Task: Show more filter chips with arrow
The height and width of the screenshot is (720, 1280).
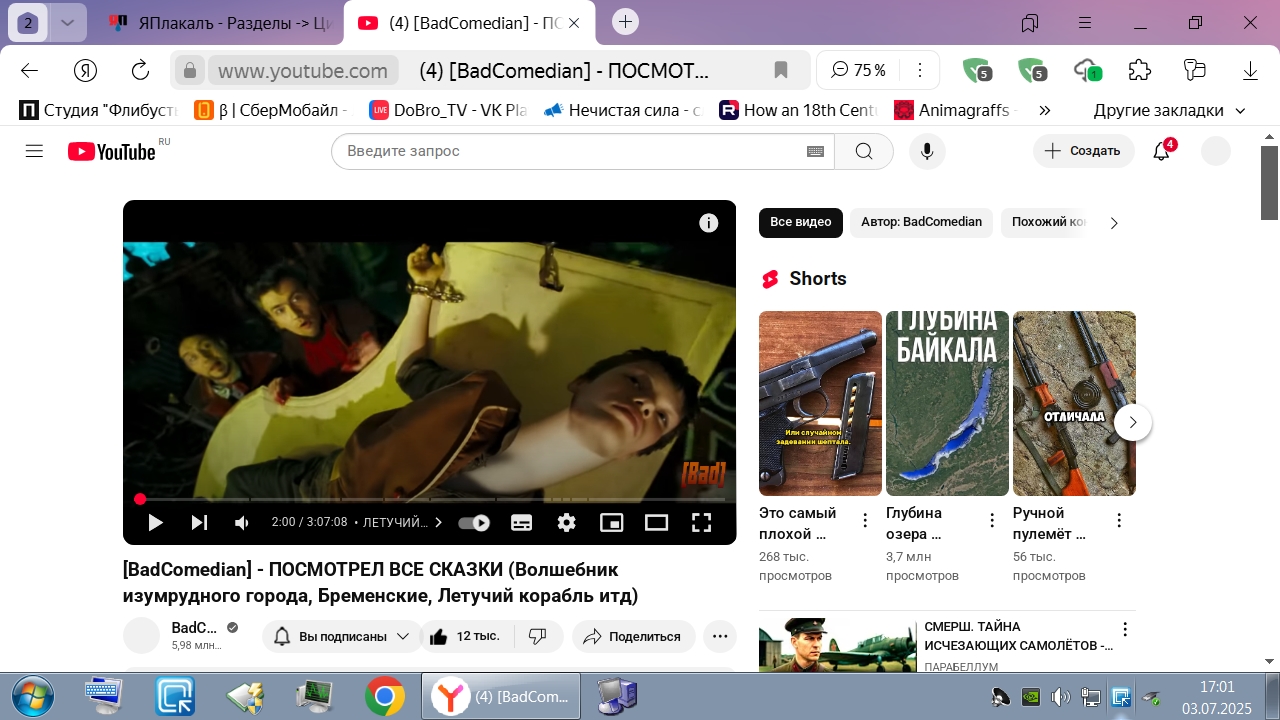Action: 1114,223
